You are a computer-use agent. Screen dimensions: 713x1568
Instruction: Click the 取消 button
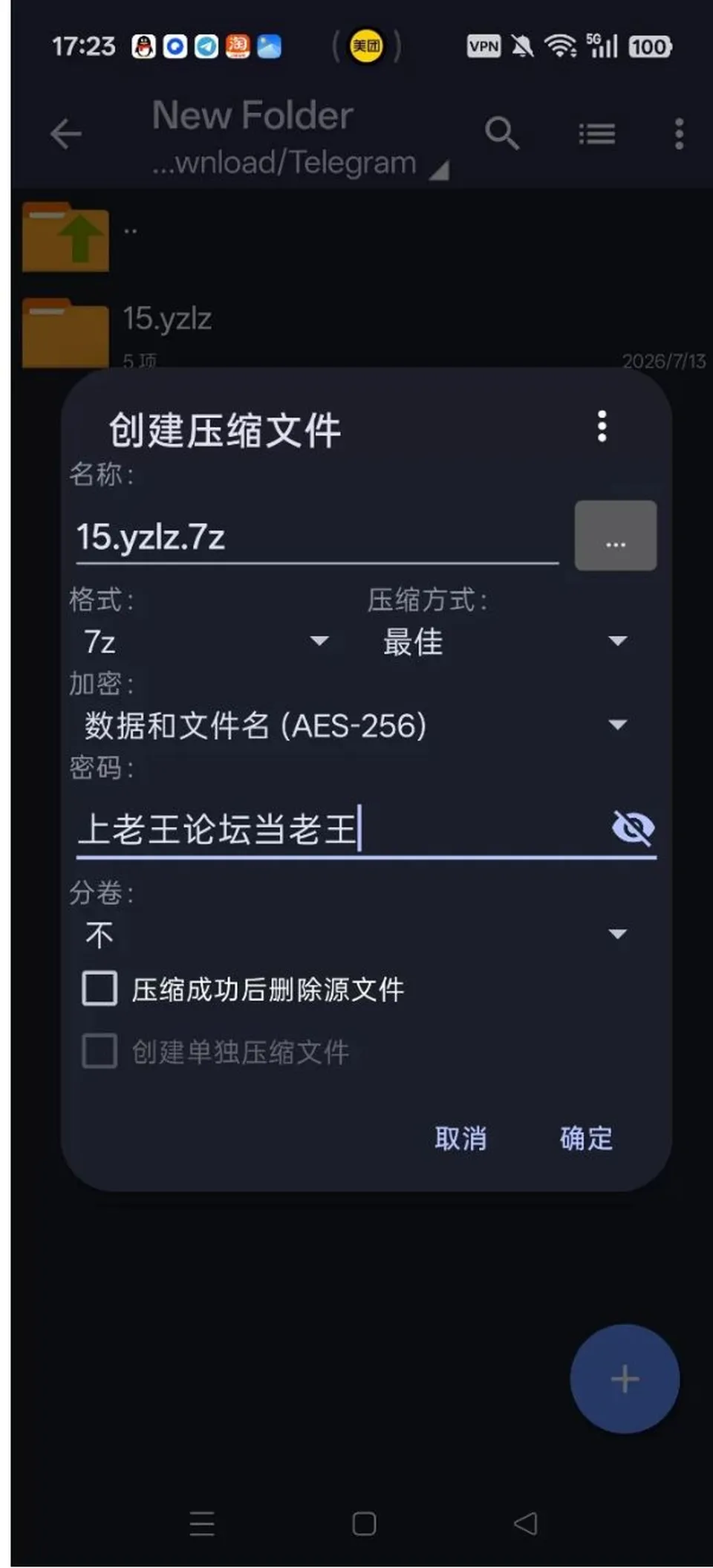(x=460, y=1138)
